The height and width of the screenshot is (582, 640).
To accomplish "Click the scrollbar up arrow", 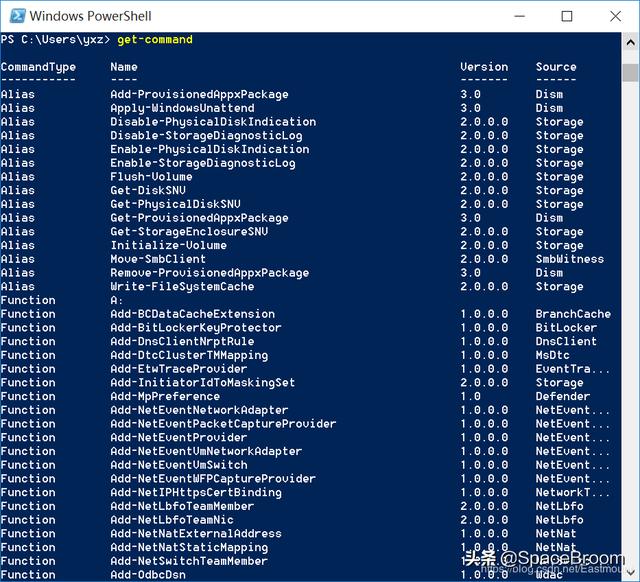I will tap(630, 42).
